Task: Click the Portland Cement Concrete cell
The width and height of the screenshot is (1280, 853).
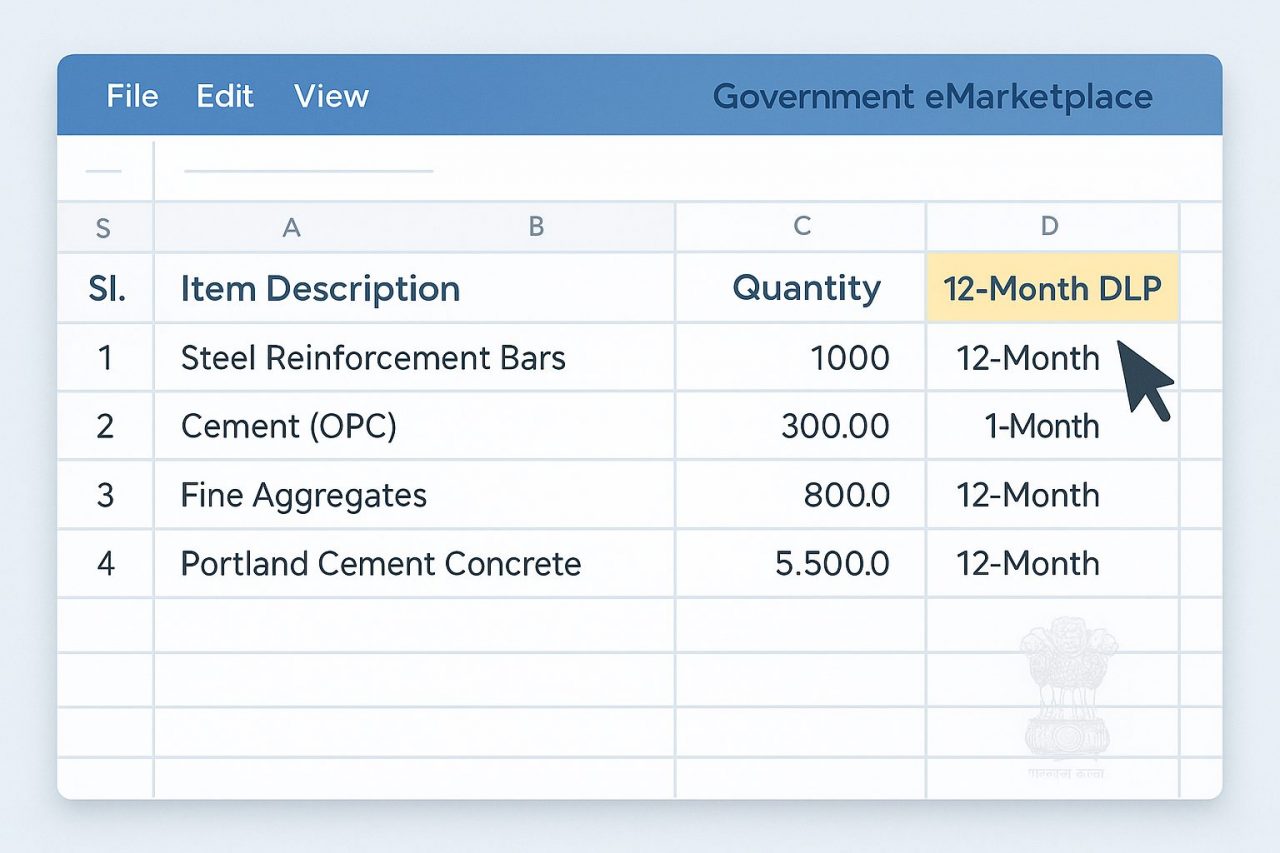Action: coord(415,563)
